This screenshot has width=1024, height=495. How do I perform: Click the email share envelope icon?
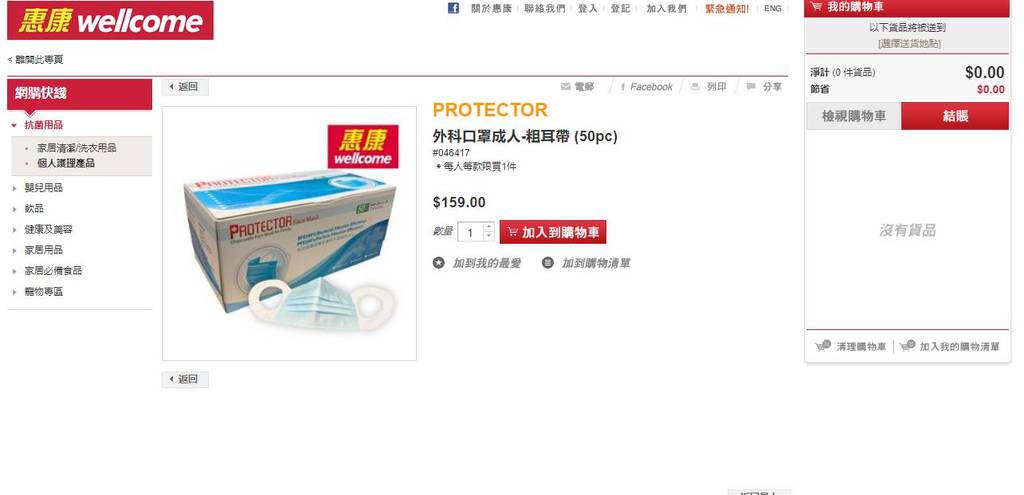pyautogui.click(x=566, y=87)
